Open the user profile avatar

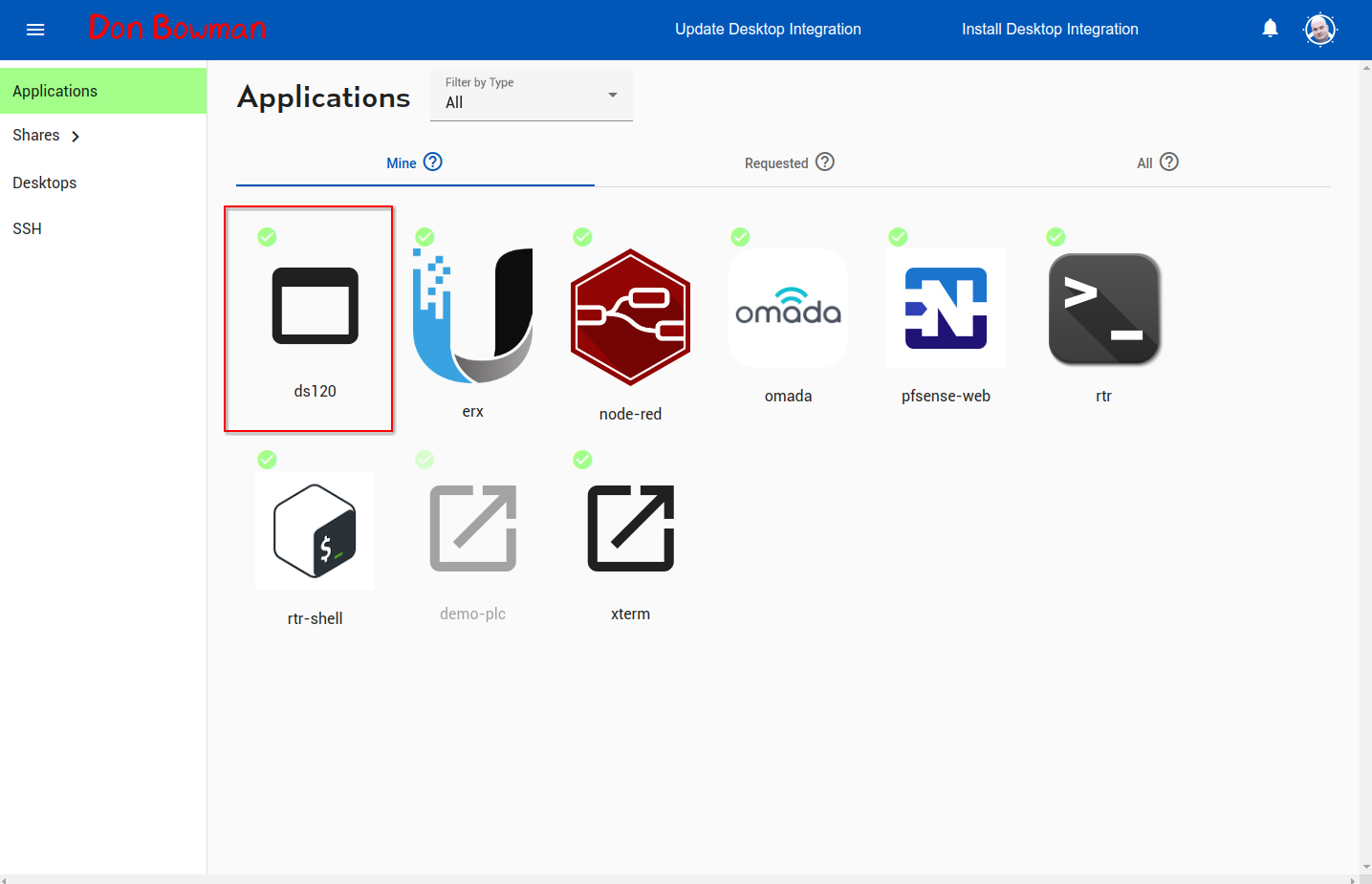click(1320, 30)
